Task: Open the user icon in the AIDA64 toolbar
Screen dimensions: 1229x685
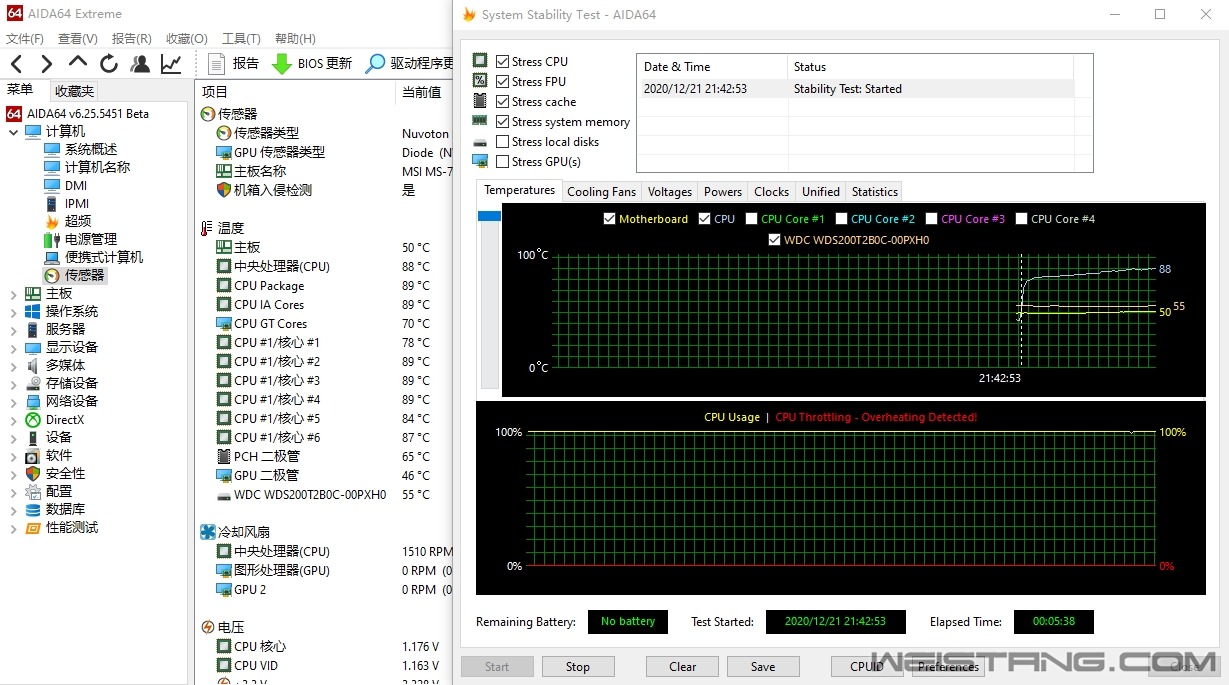Action: 140,64
